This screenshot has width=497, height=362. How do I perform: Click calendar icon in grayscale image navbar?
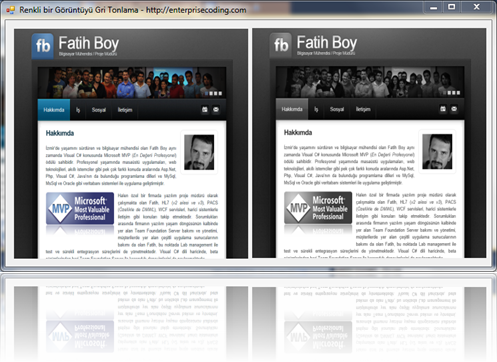point(443,109)
